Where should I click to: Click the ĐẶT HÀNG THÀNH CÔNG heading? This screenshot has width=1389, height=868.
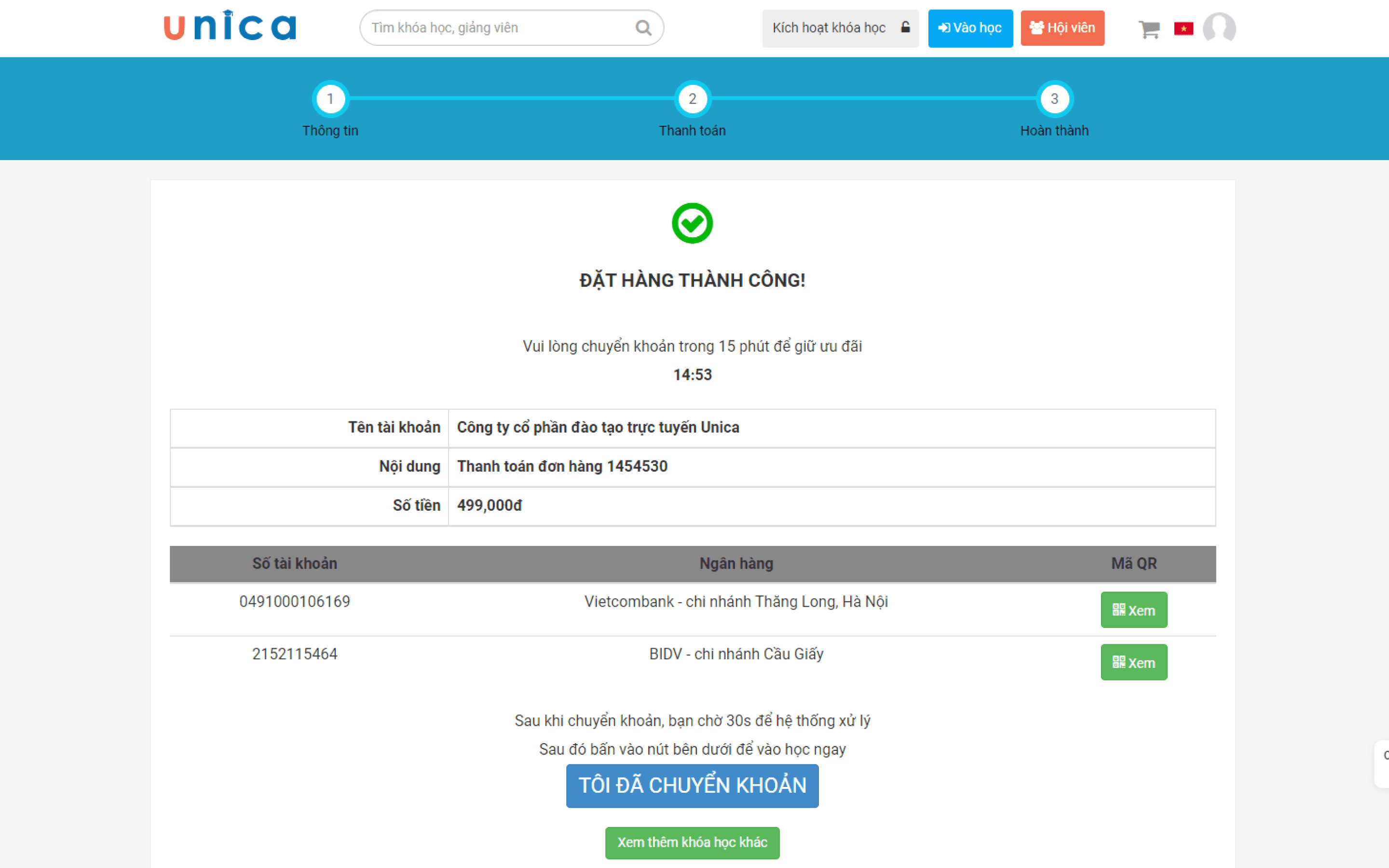692,280
